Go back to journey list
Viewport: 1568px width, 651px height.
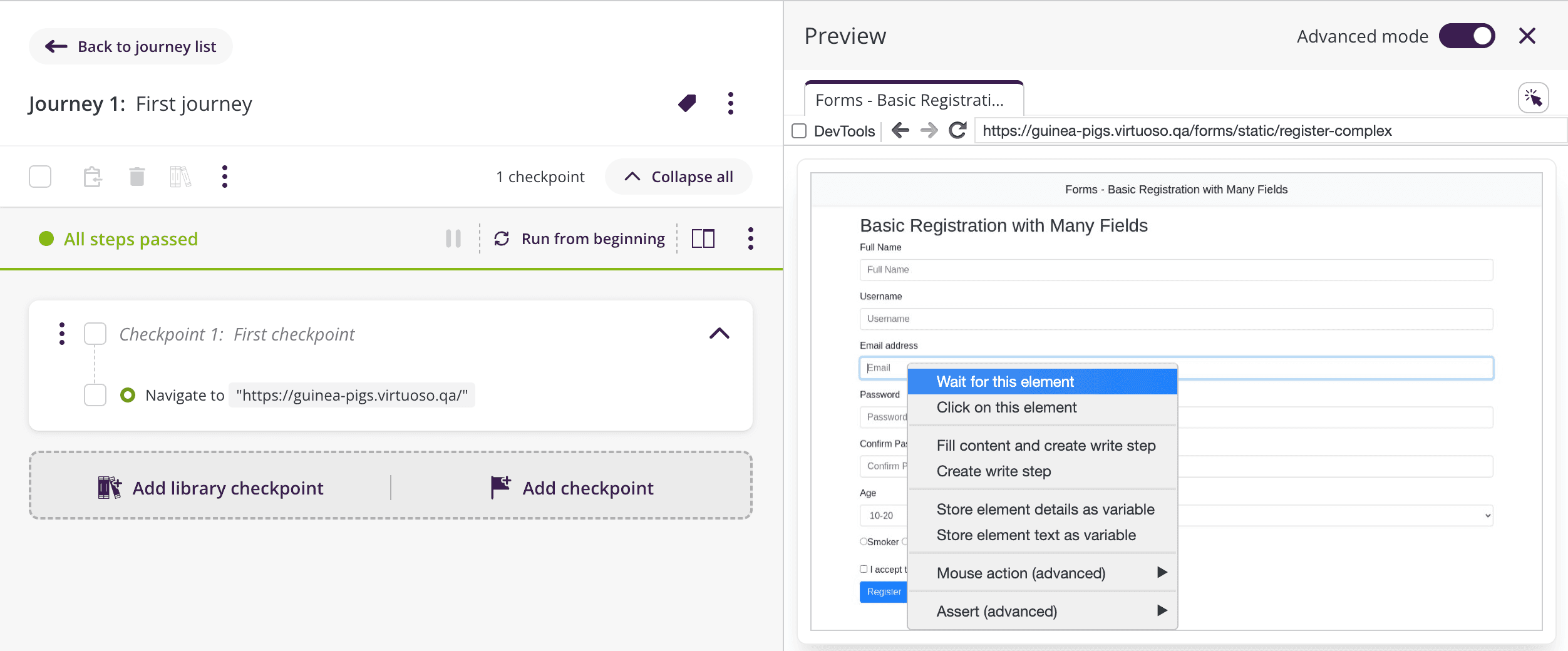(x=131, y=46)
